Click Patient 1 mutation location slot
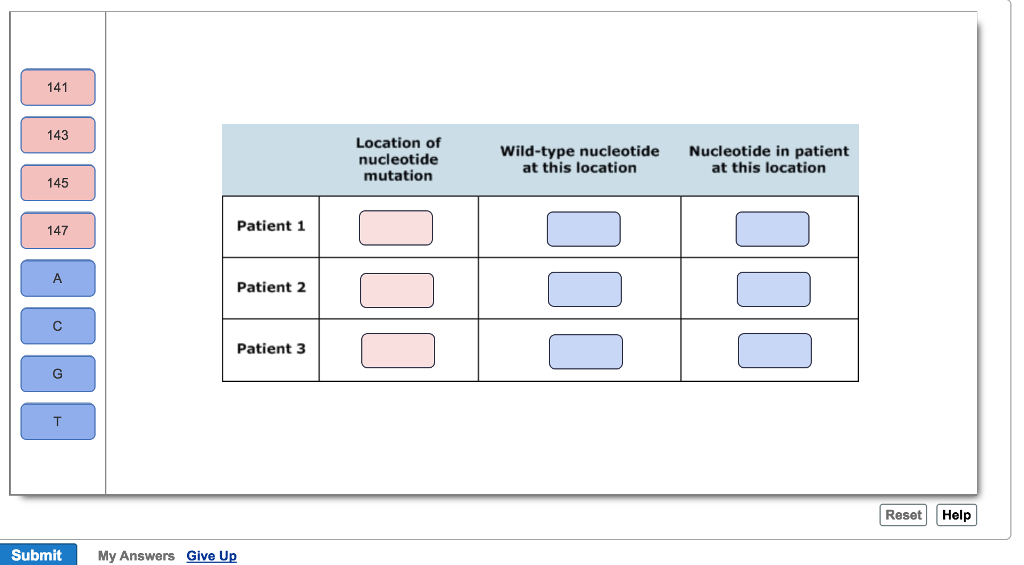 tap(396, 228)
